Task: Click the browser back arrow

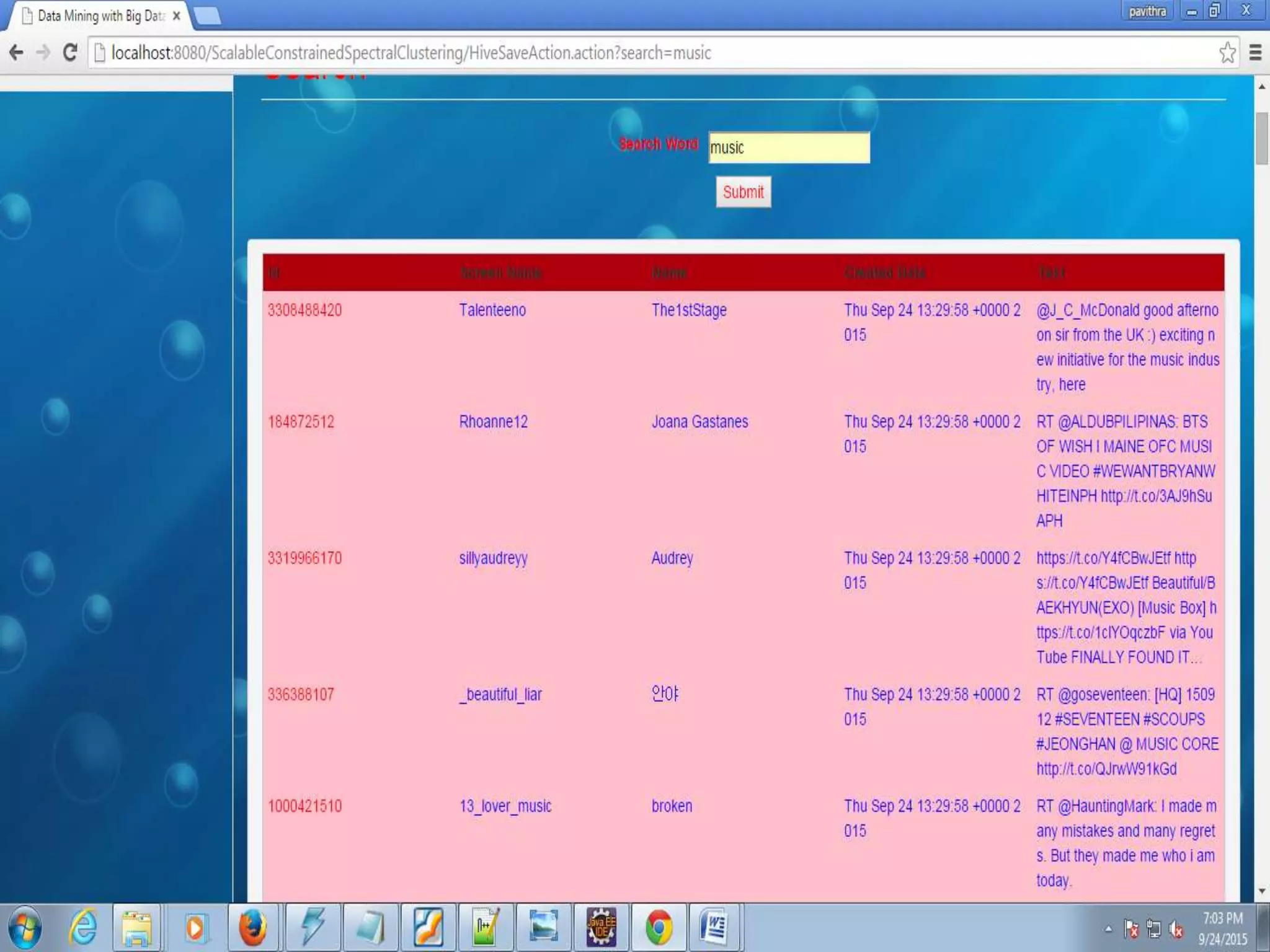Action: pos(17,53)
